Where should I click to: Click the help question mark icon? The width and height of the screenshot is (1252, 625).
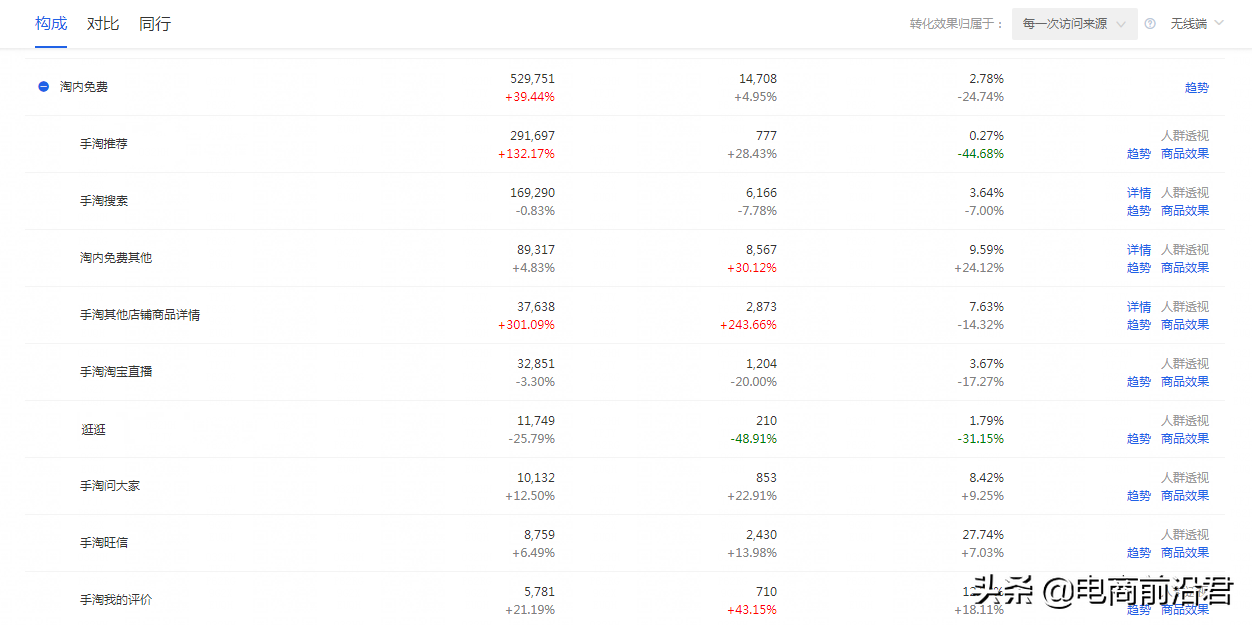(x=1150, y=24)
